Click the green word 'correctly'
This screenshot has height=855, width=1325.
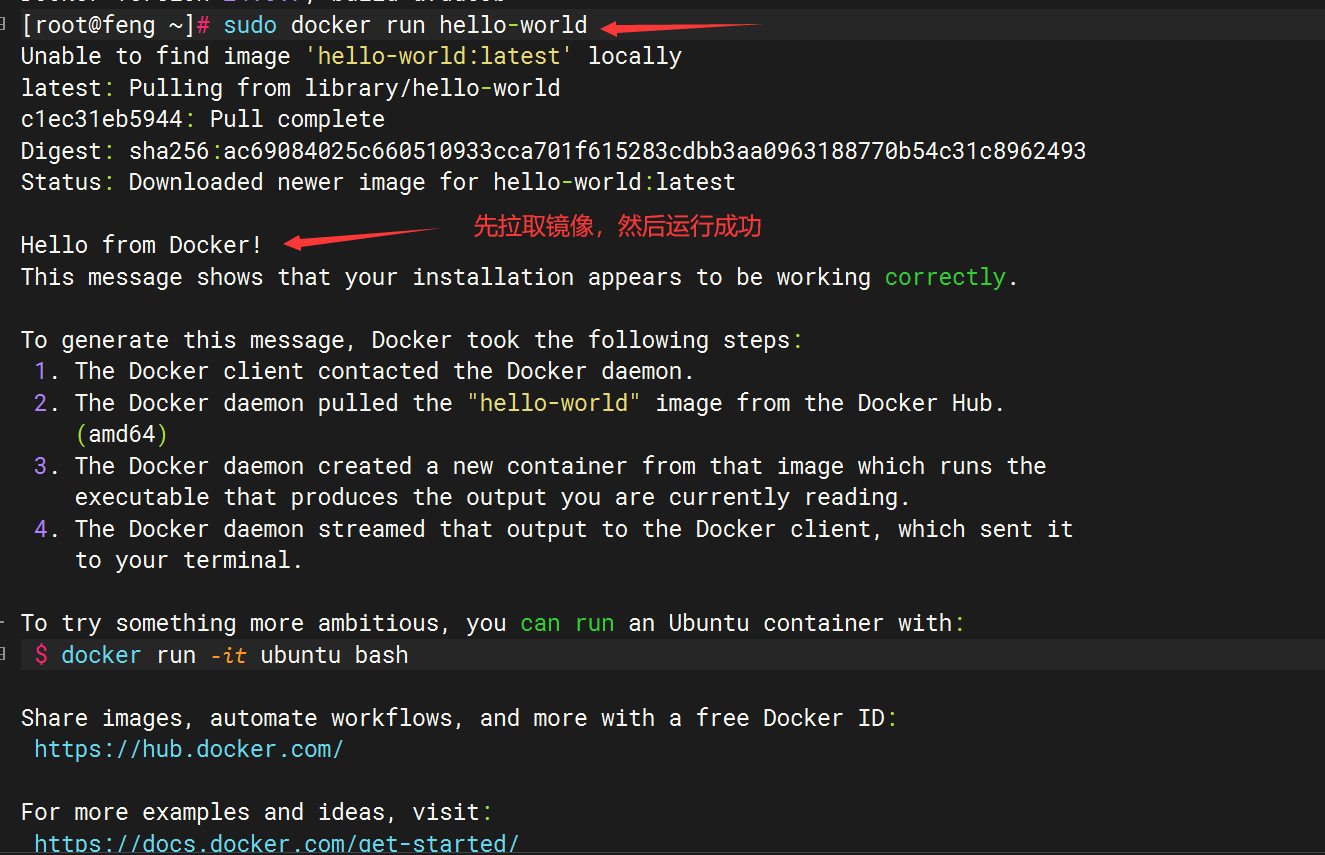click(x=945, y=277)
